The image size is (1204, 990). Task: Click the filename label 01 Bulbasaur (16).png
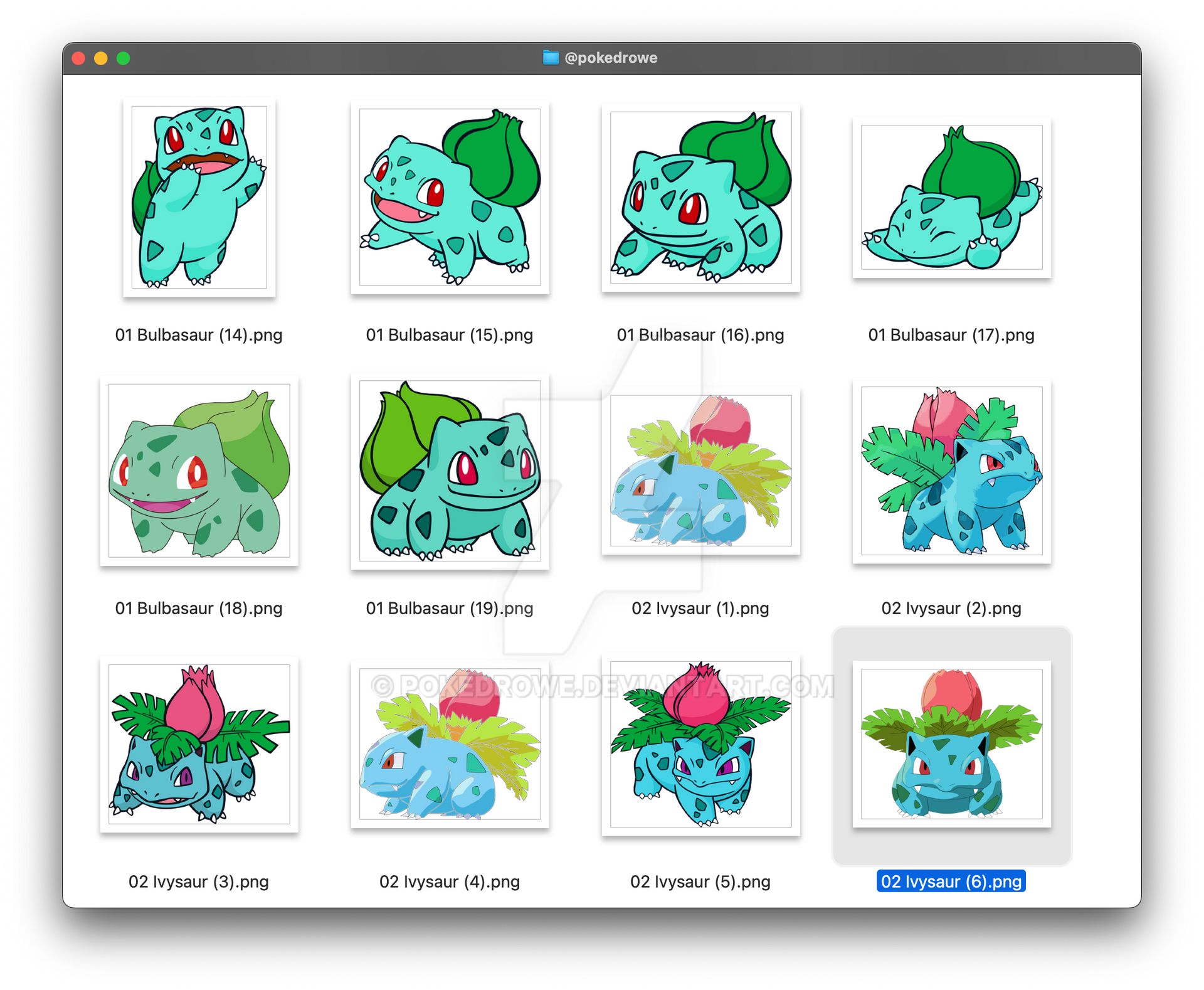700,335
